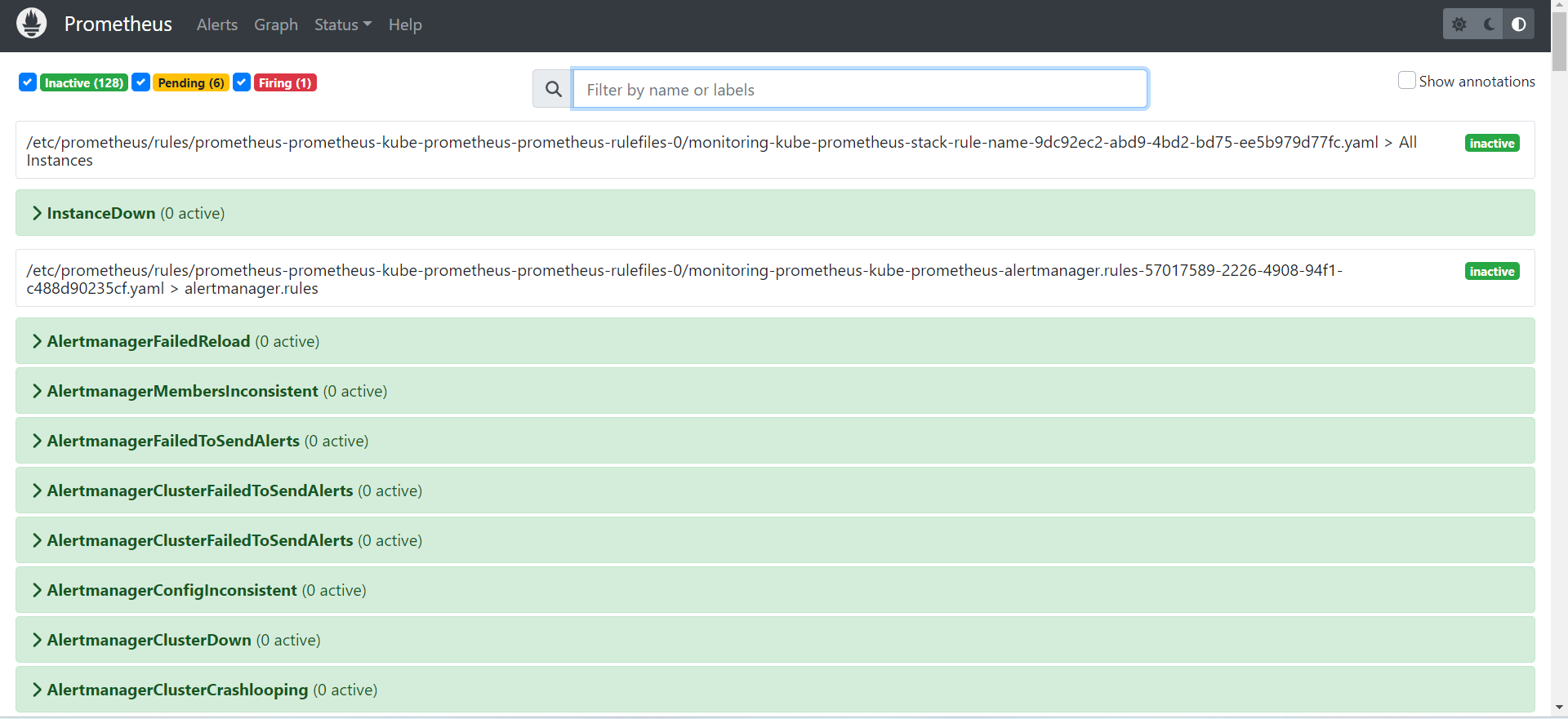The width and height of the screenshot is (1568, 719).
Task: Click the All Instances rule group path
Action: (722, 151)
